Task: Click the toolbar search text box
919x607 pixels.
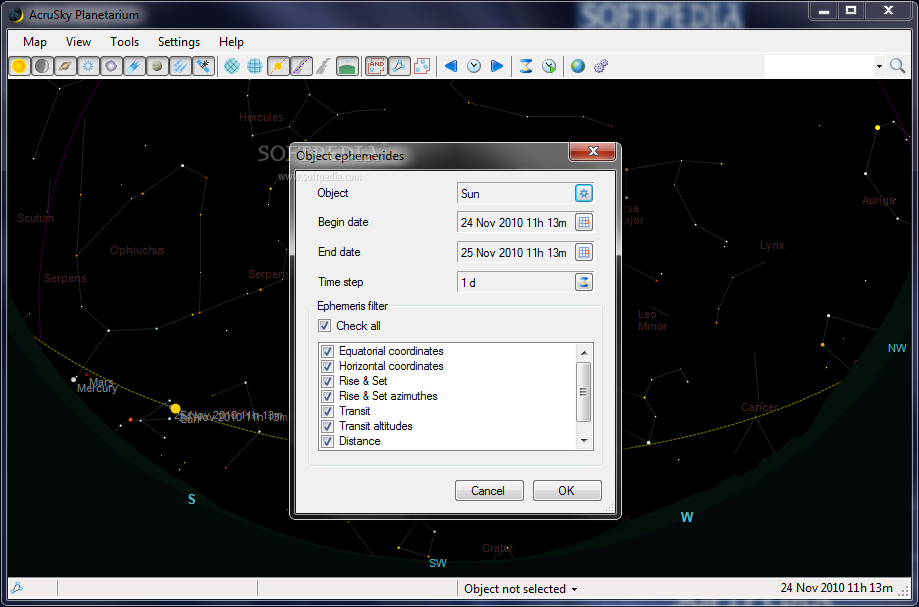Action: click(x=819, y=66)
